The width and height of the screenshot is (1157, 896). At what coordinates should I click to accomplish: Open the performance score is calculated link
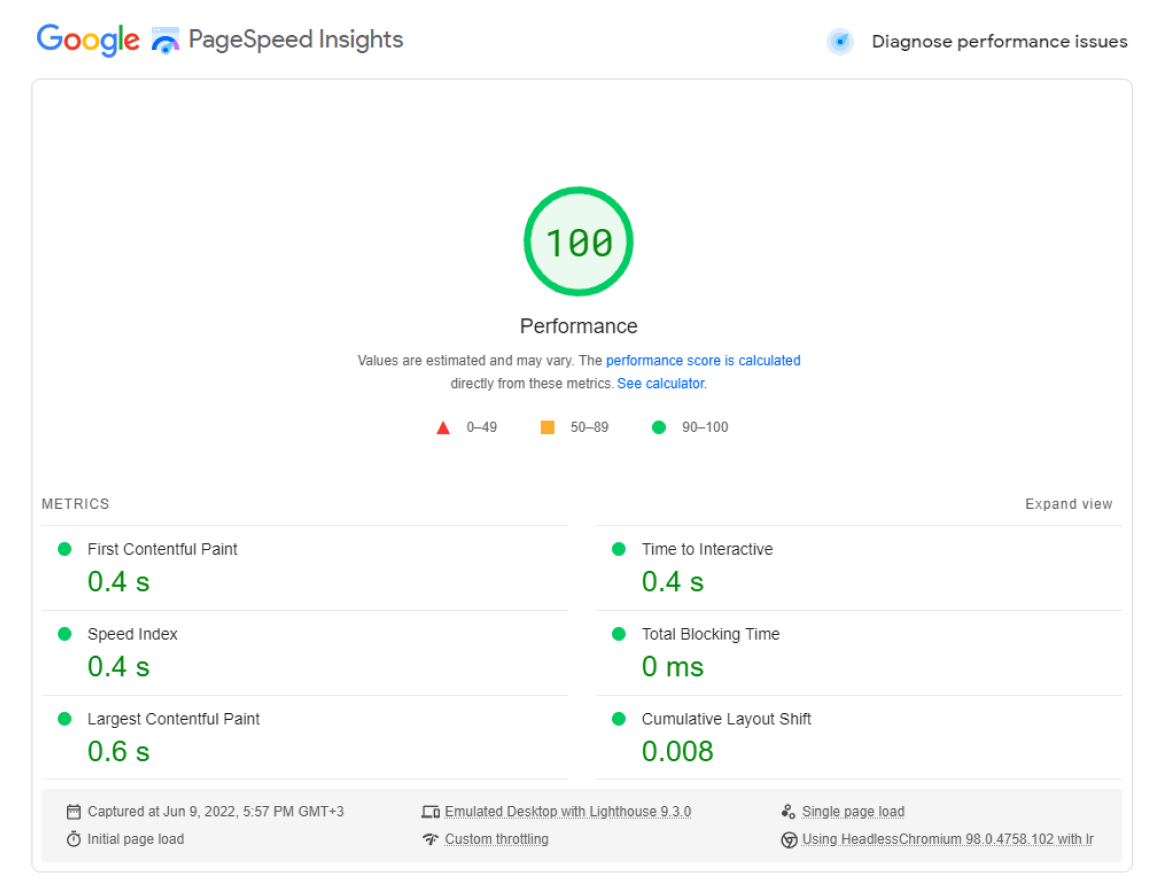pos(703,361)
